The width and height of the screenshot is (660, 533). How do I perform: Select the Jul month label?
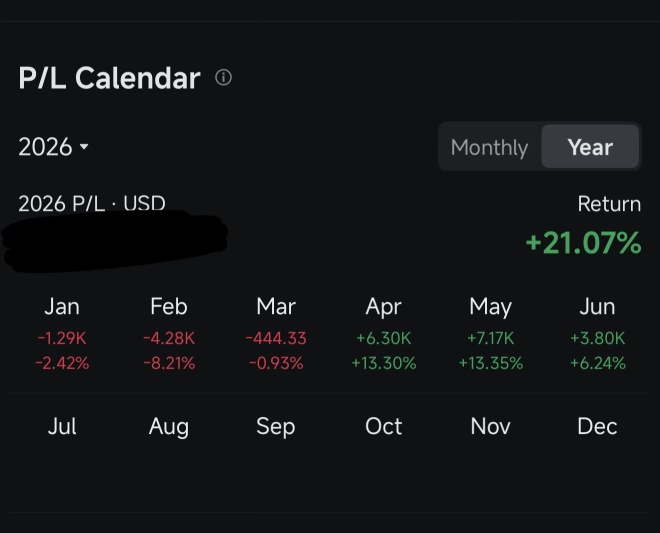(x=62, y=426)
